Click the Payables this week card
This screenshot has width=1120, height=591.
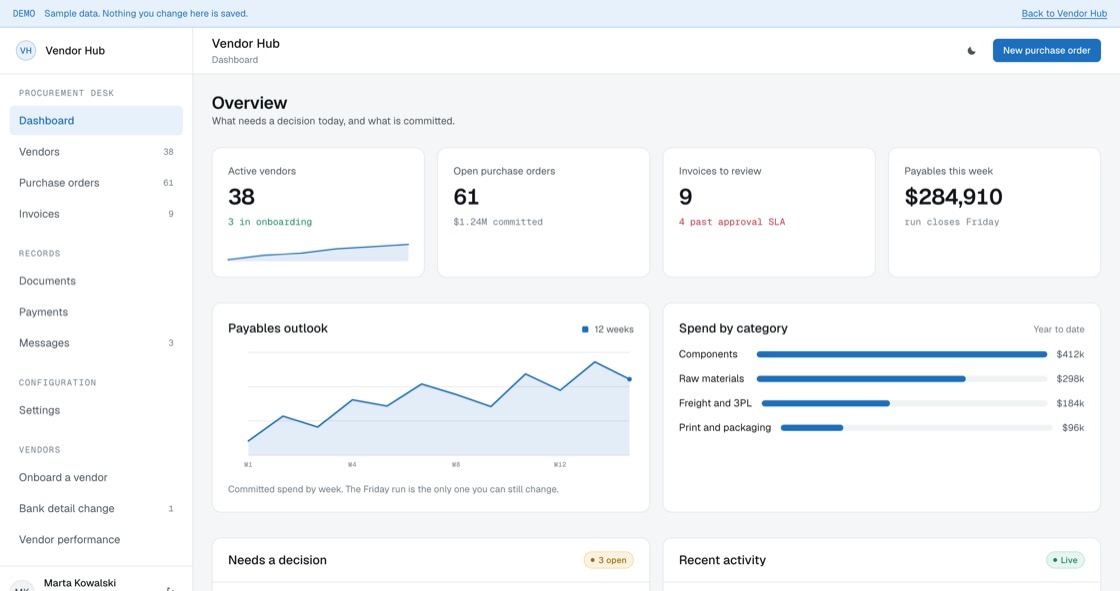pos(994,212)
